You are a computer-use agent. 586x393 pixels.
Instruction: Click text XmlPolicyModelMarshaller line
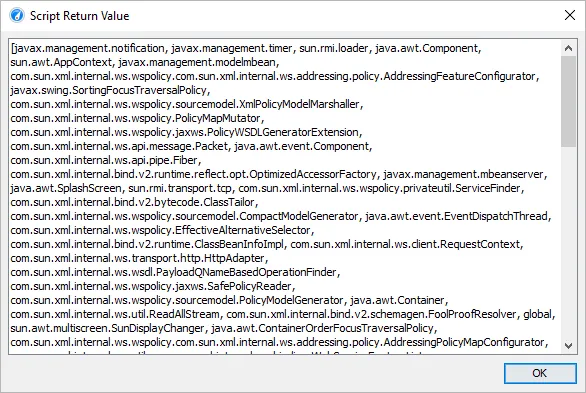tap(185, 104)
